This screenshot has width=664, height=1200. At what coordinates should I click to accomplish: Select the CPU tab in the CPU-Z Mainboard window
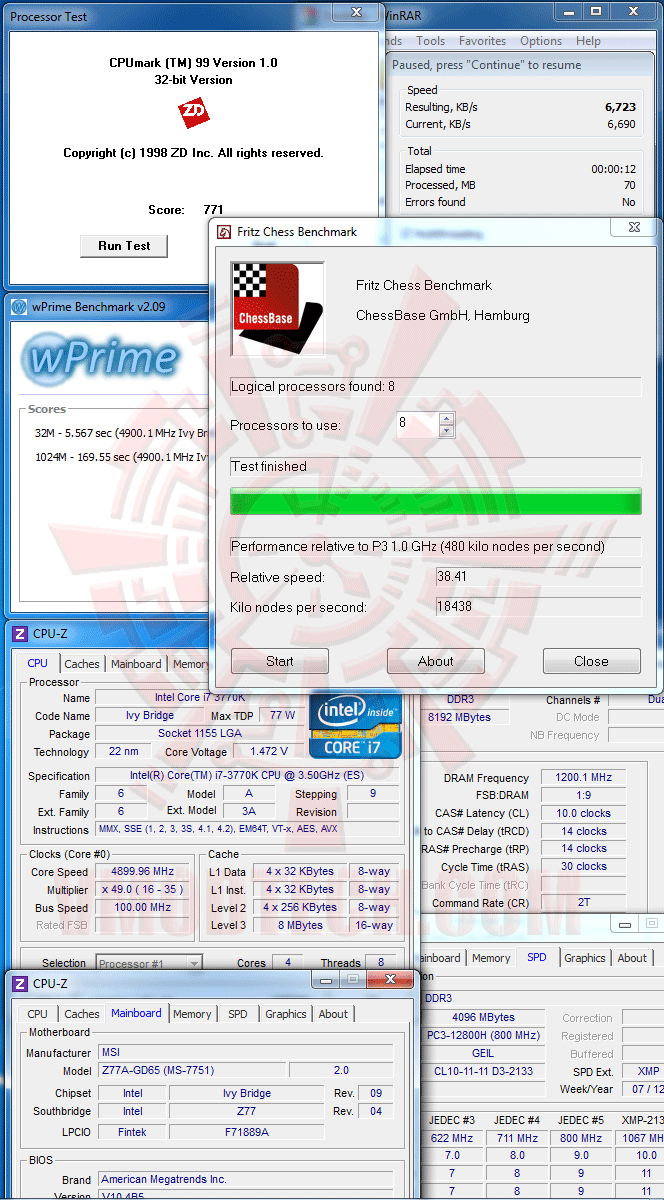(x=38, y=1014)
